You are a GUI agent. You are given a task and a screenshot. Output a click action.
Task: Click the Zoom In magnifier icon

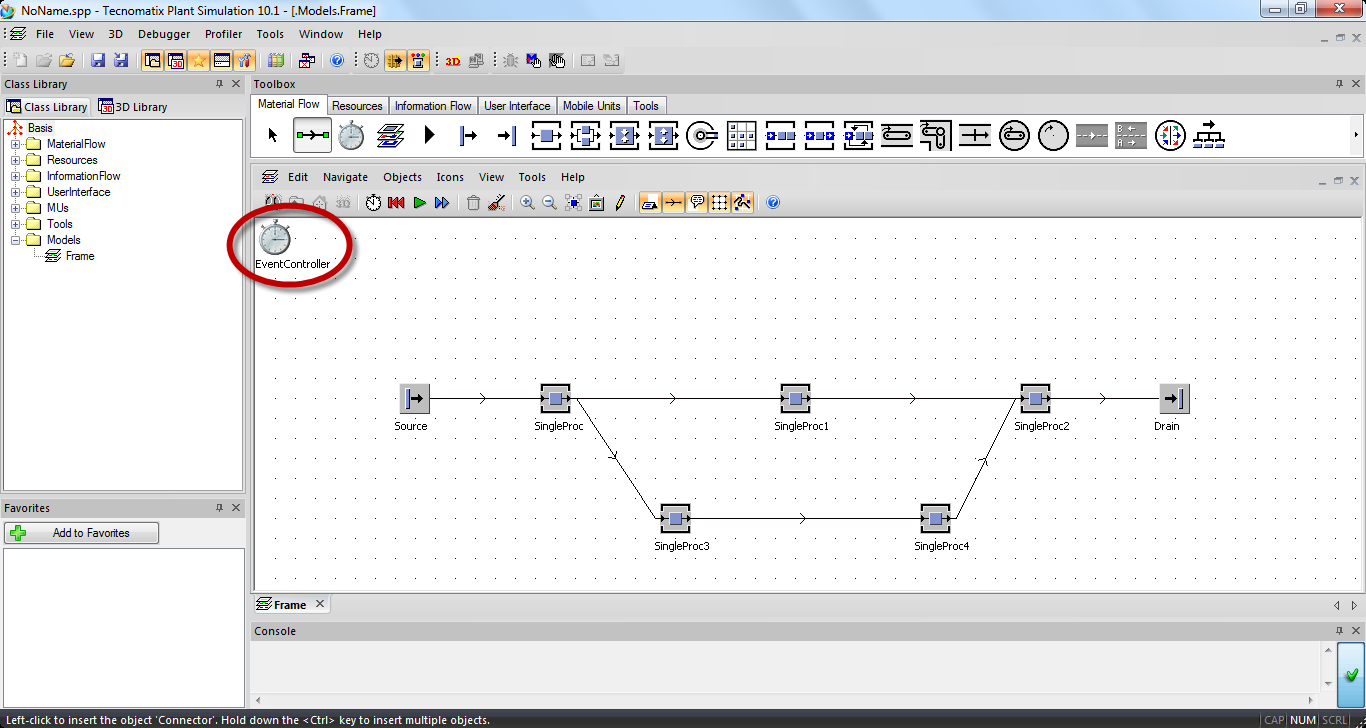pos(527,203)
